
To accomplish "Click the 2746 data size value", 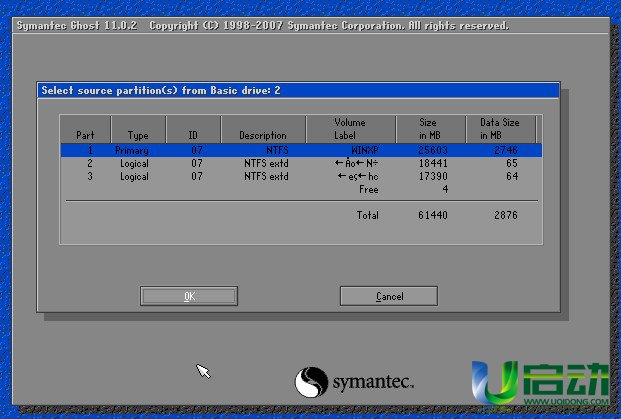I will click(506, 150).
